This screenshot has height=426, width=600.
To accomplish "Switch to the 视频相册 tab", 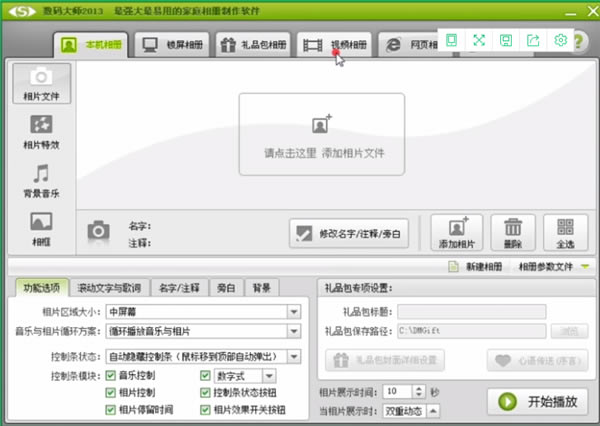I will [x=334, y=45].
